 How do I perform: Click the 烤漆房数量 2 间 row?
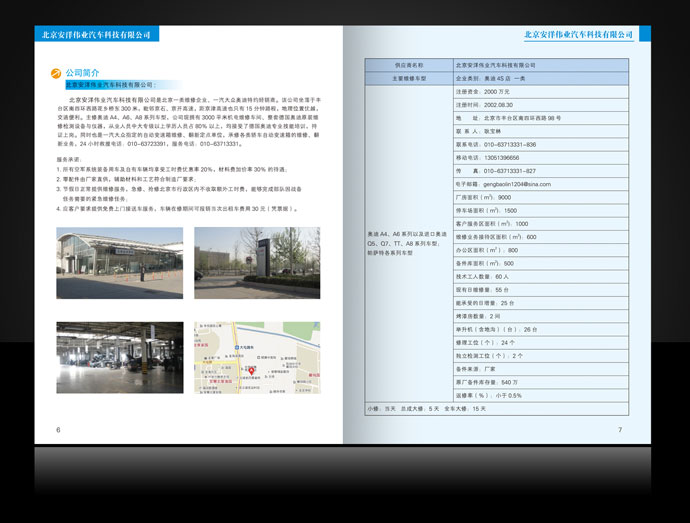tap(541, 316)
